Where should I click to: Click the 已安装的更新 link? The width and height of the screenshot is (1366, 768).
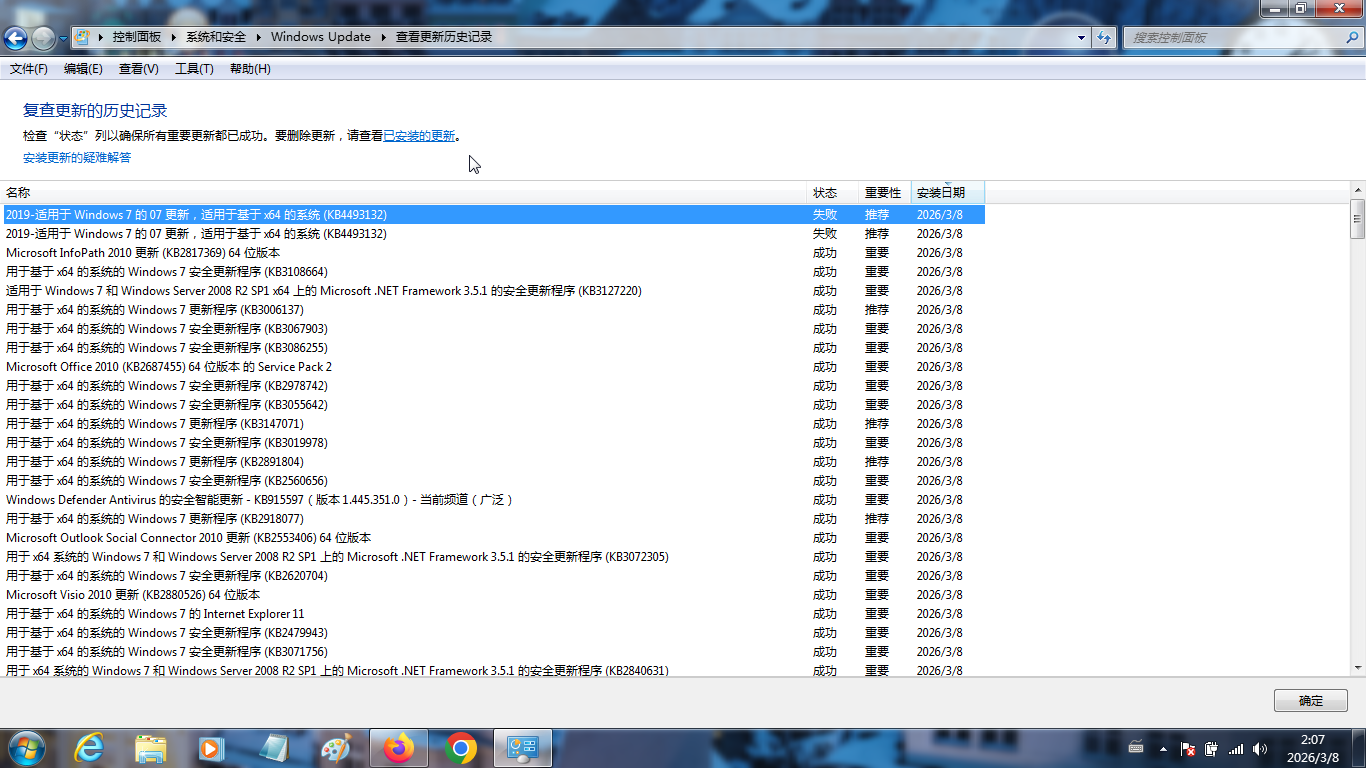tap(419, 136)
